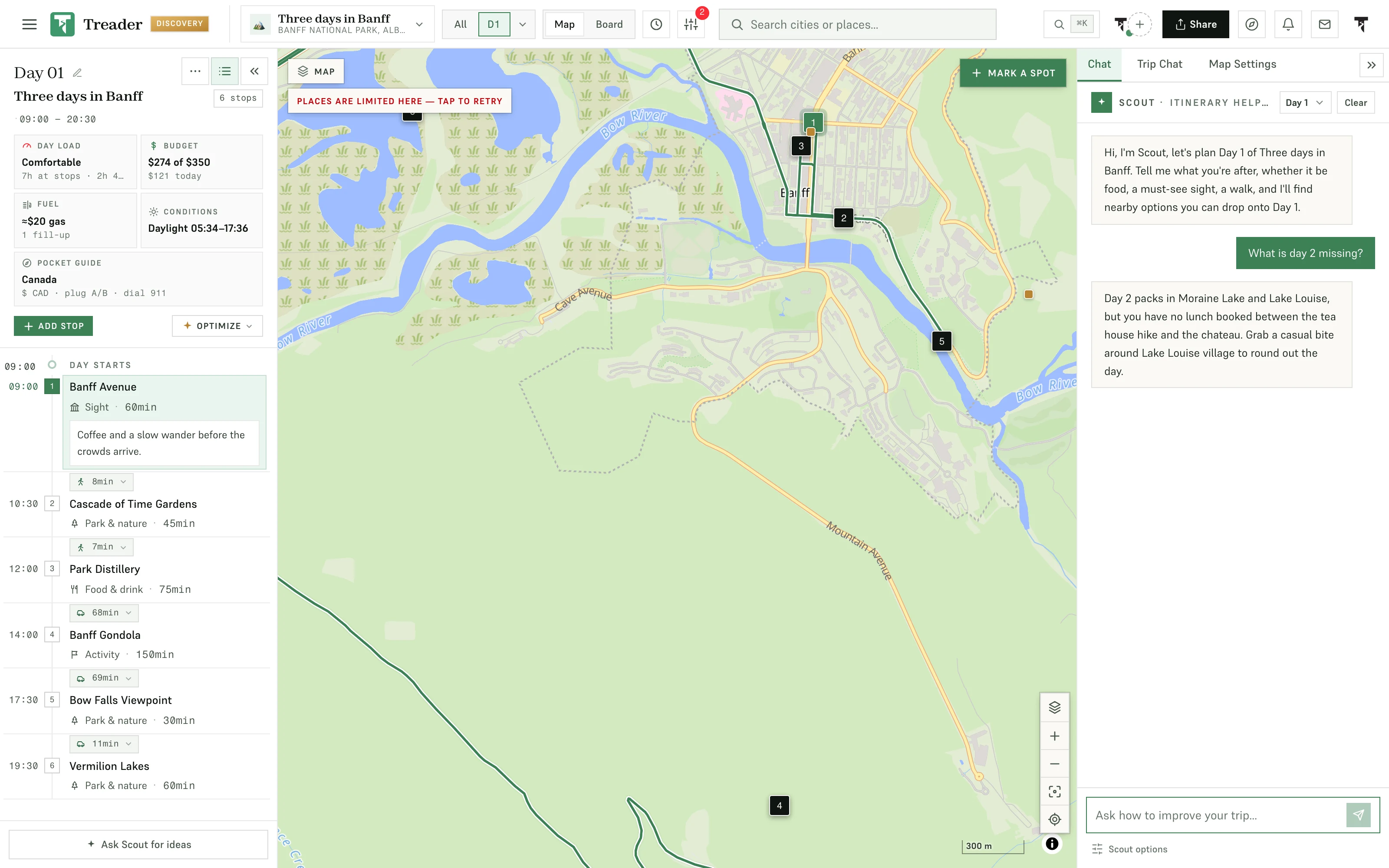This screenshot has width=1389, height=868.
Task: Click the Ask how to improve field
Action: [x=1216, y=815]
